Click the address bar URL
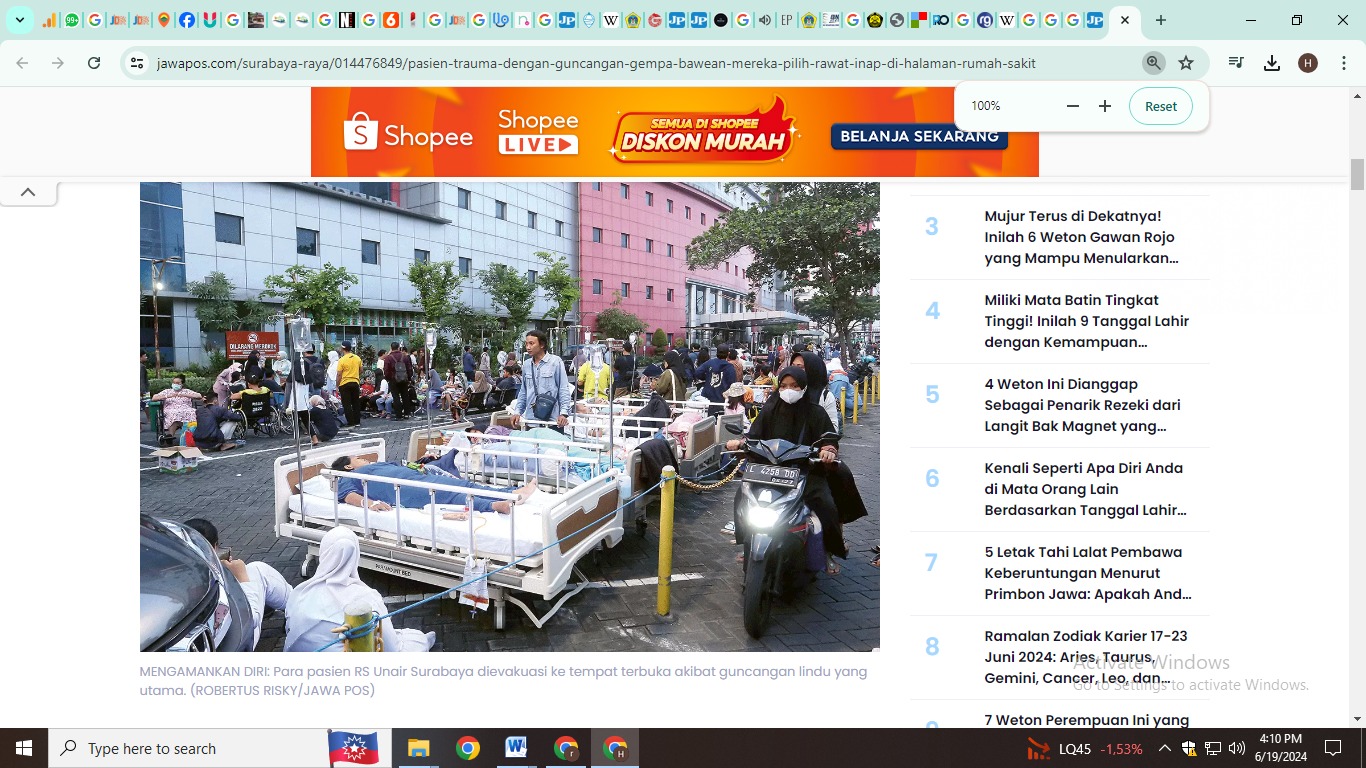Viewport: 1366px width, 768px height. (x=596, y=63)
